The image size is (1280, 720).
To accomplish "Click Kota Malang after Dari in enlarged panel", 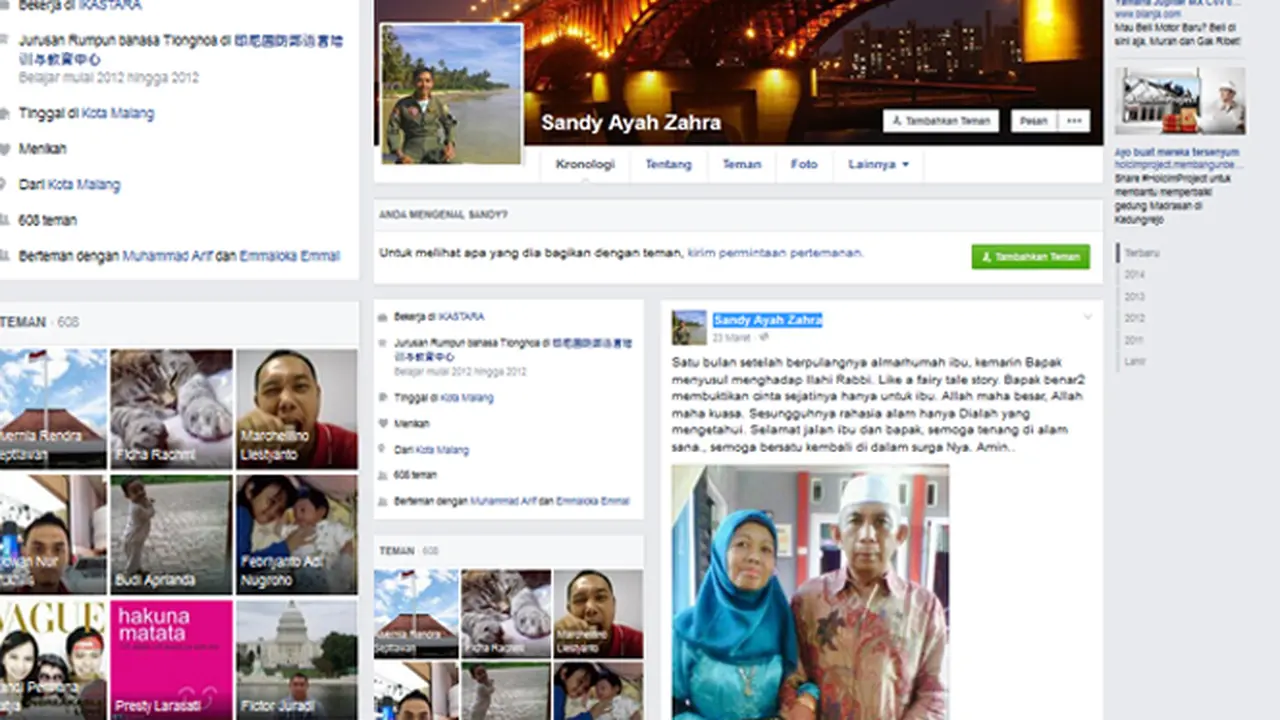I will point(84,185).
